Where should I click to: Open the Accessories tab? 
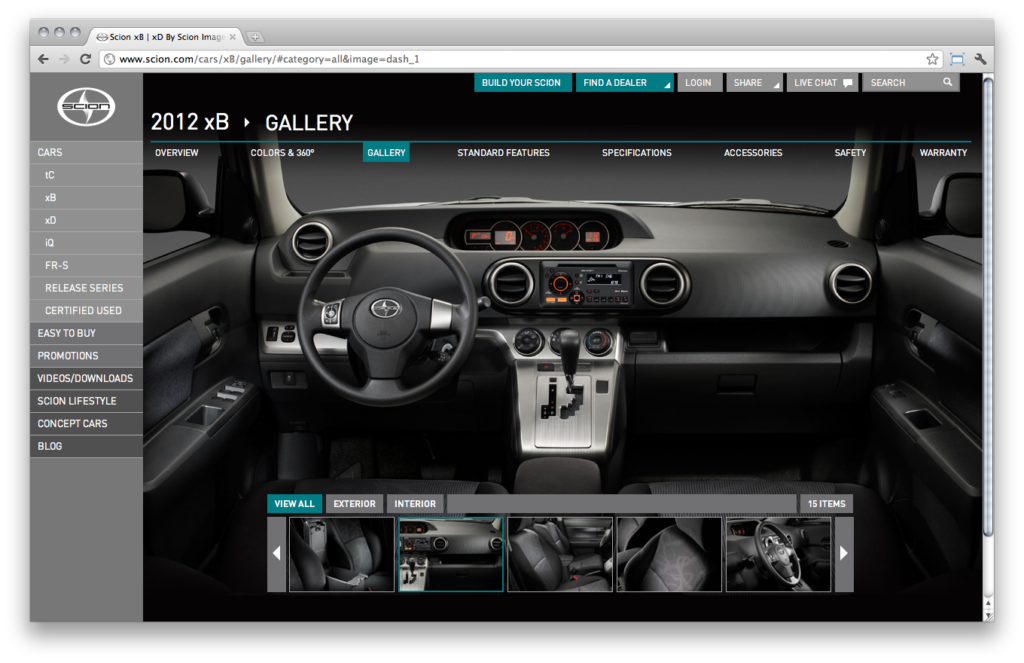click(753, 153)
